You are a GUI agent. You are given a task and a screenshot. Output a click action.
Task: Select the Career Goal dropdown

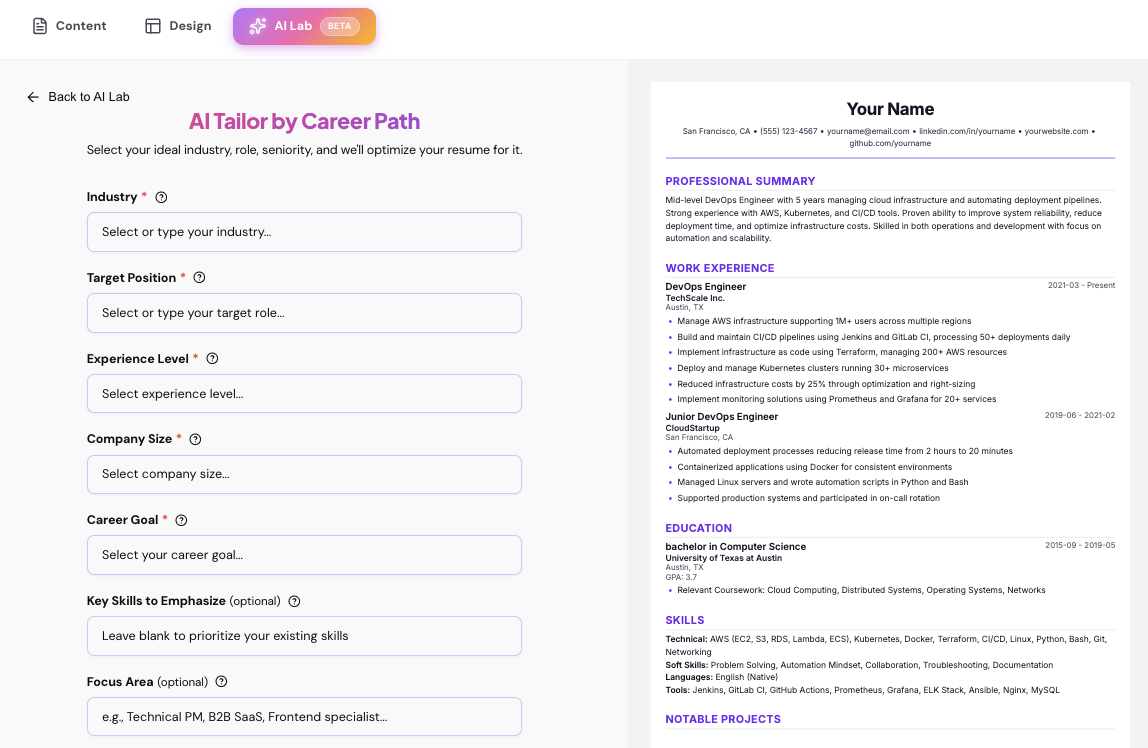[x=304, y=555]
